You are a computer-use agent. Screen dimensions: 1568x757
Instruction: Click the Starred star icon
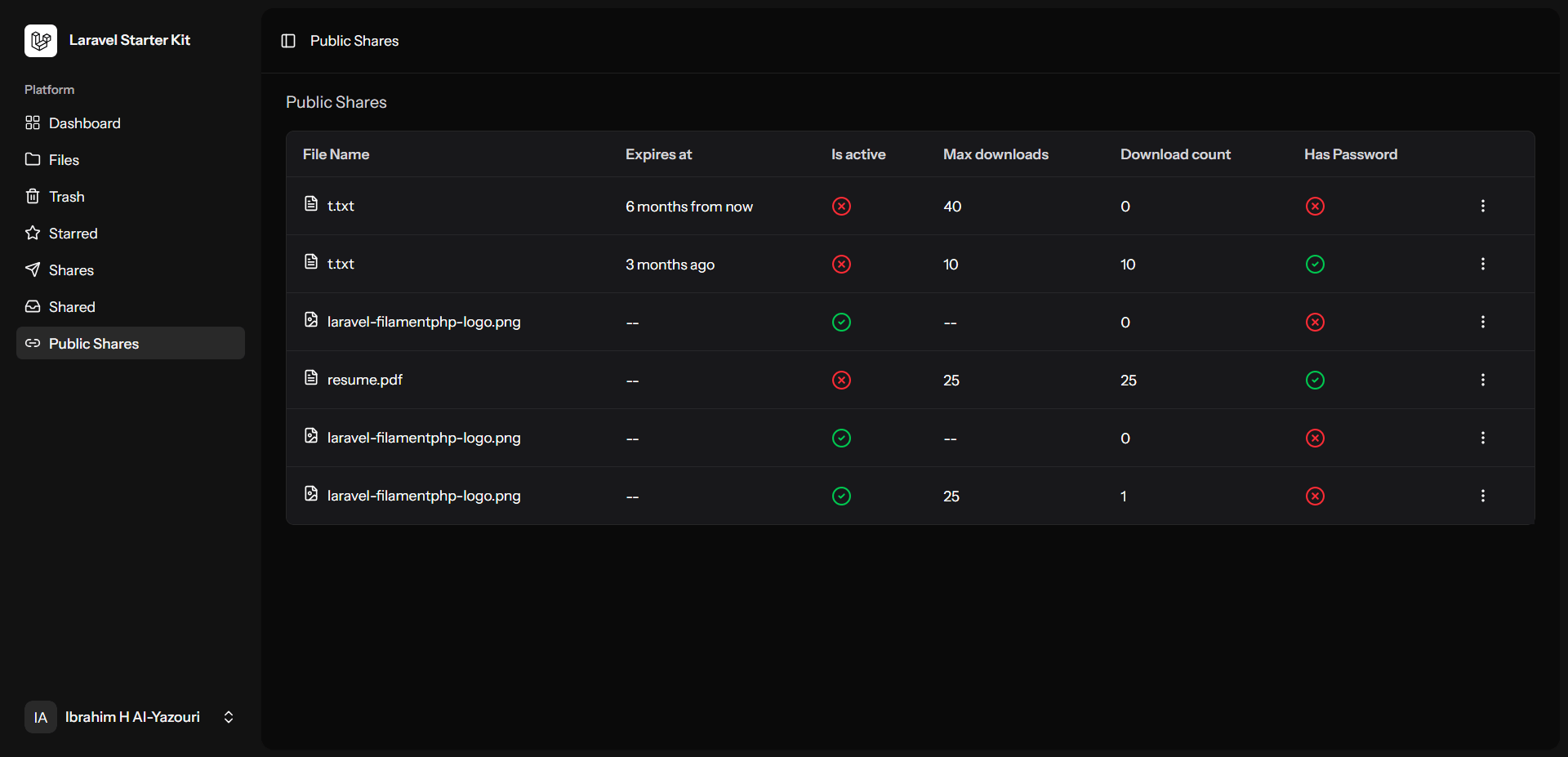coord(33,233)
